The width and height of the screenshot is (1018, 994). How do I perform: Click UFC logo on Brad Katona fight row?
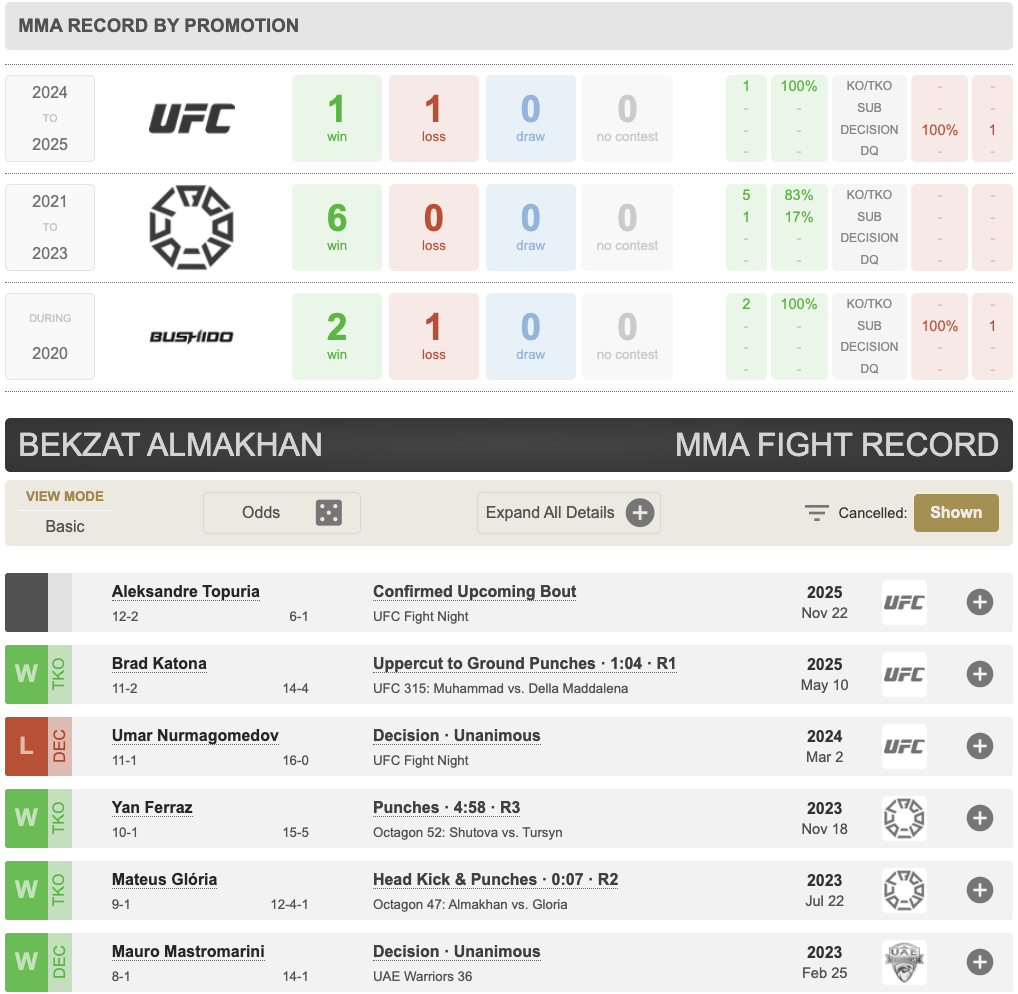[x=904, y=674]
